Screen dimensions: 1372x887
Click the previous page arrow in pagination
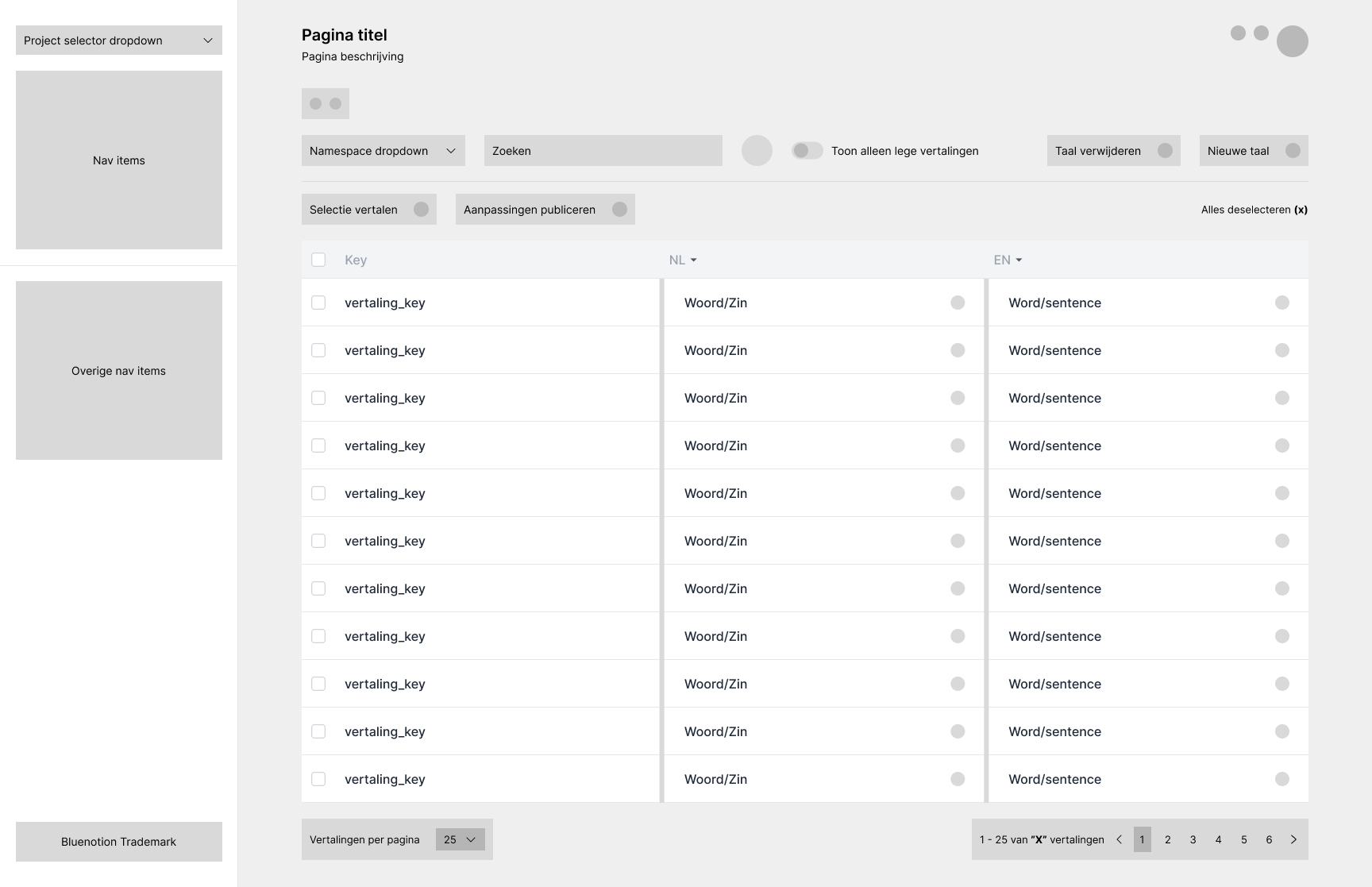pyautogui.click(x=1120, y=839)
